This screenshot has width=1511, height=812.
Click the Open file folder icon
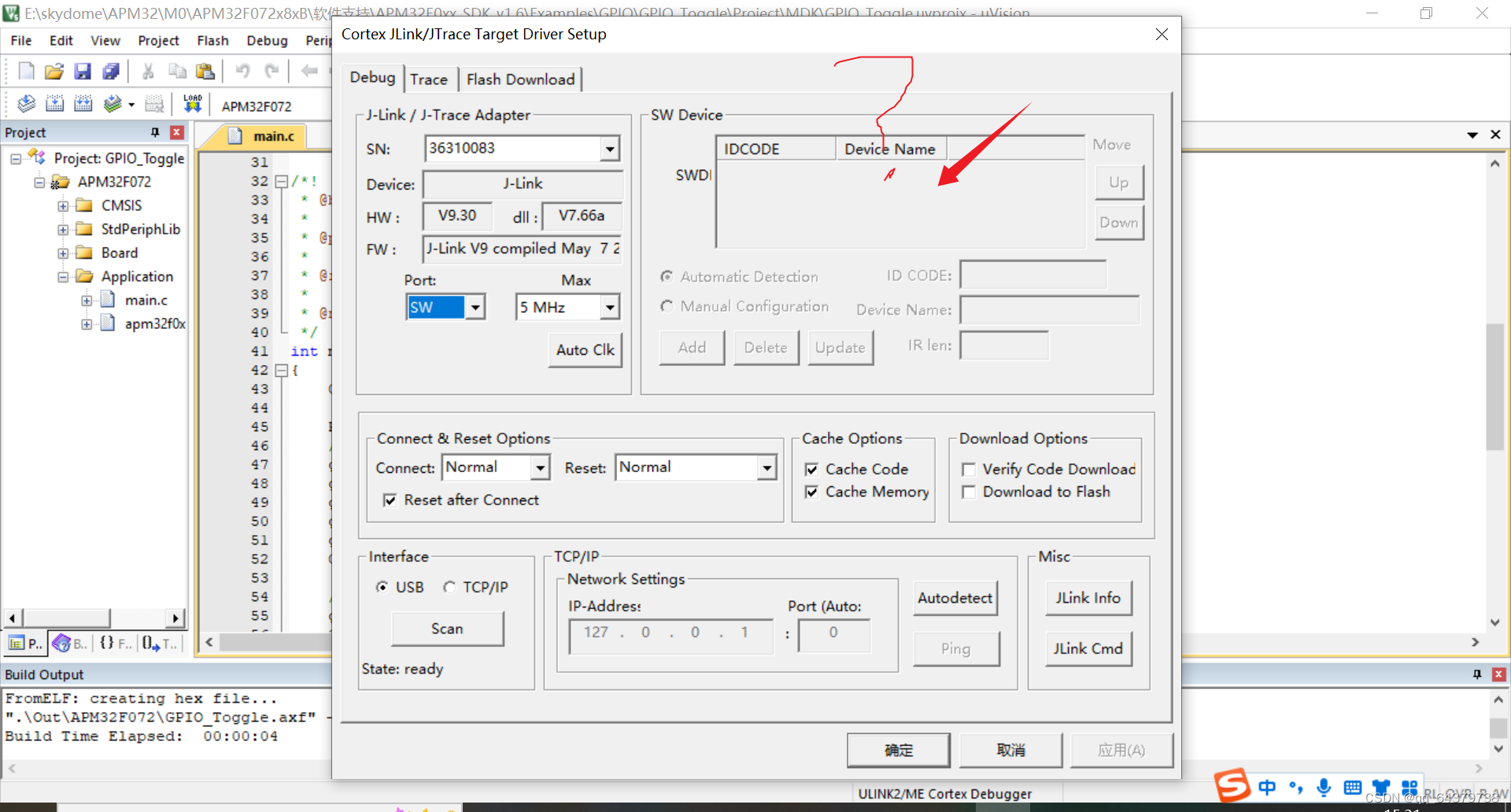54,72
